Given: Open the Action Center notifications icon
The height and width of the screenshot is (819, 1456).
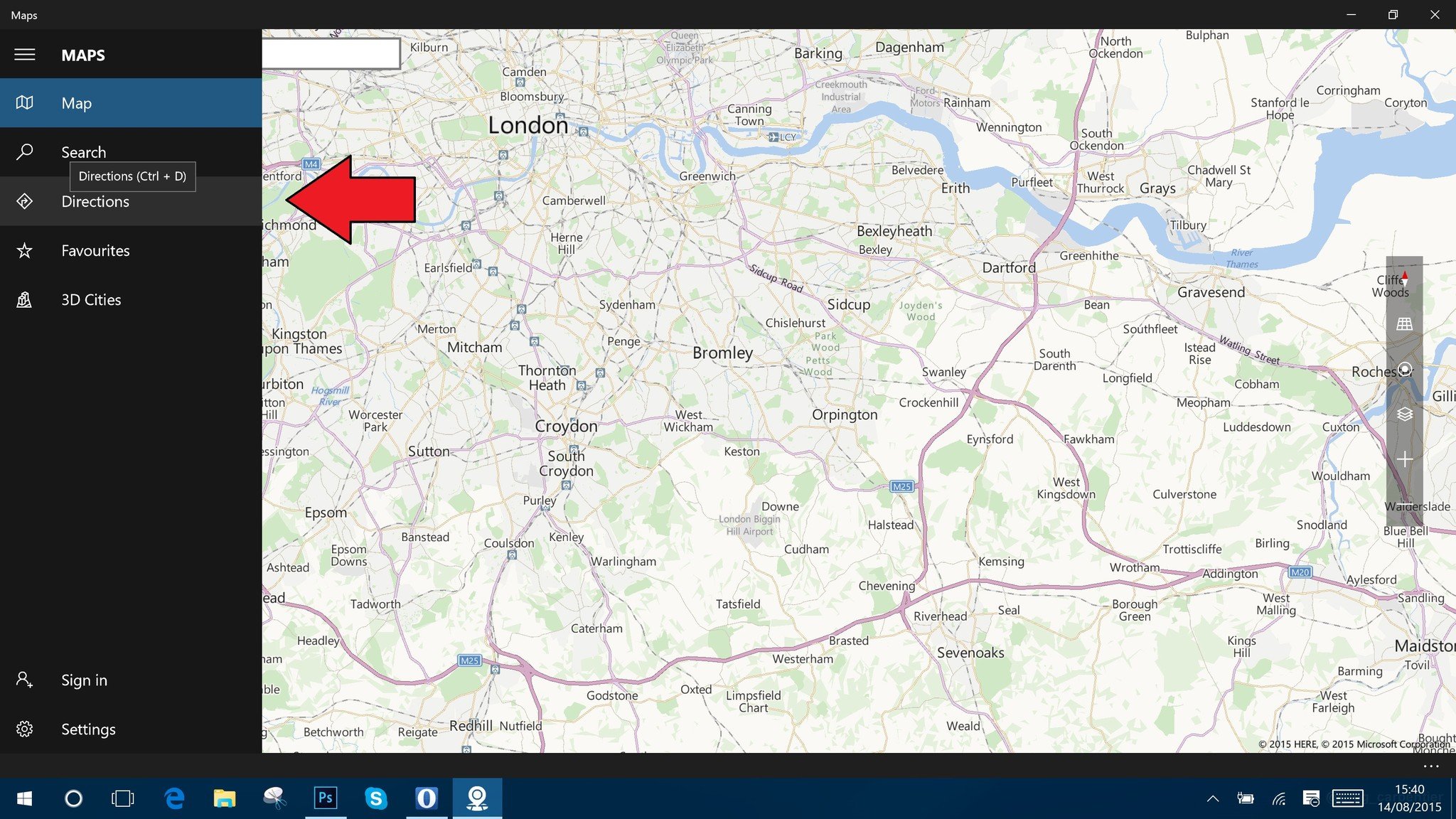Looking at the screenshot, I should click(1311, 799).
